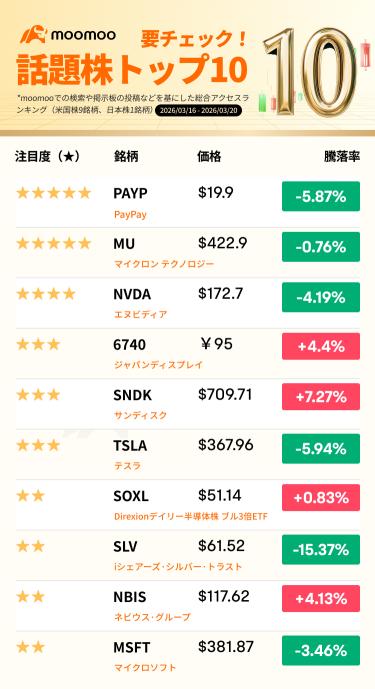Open the マイクロン テクノロジー link
This screenshot has width=375, height=689.
(x=164, y=264)
